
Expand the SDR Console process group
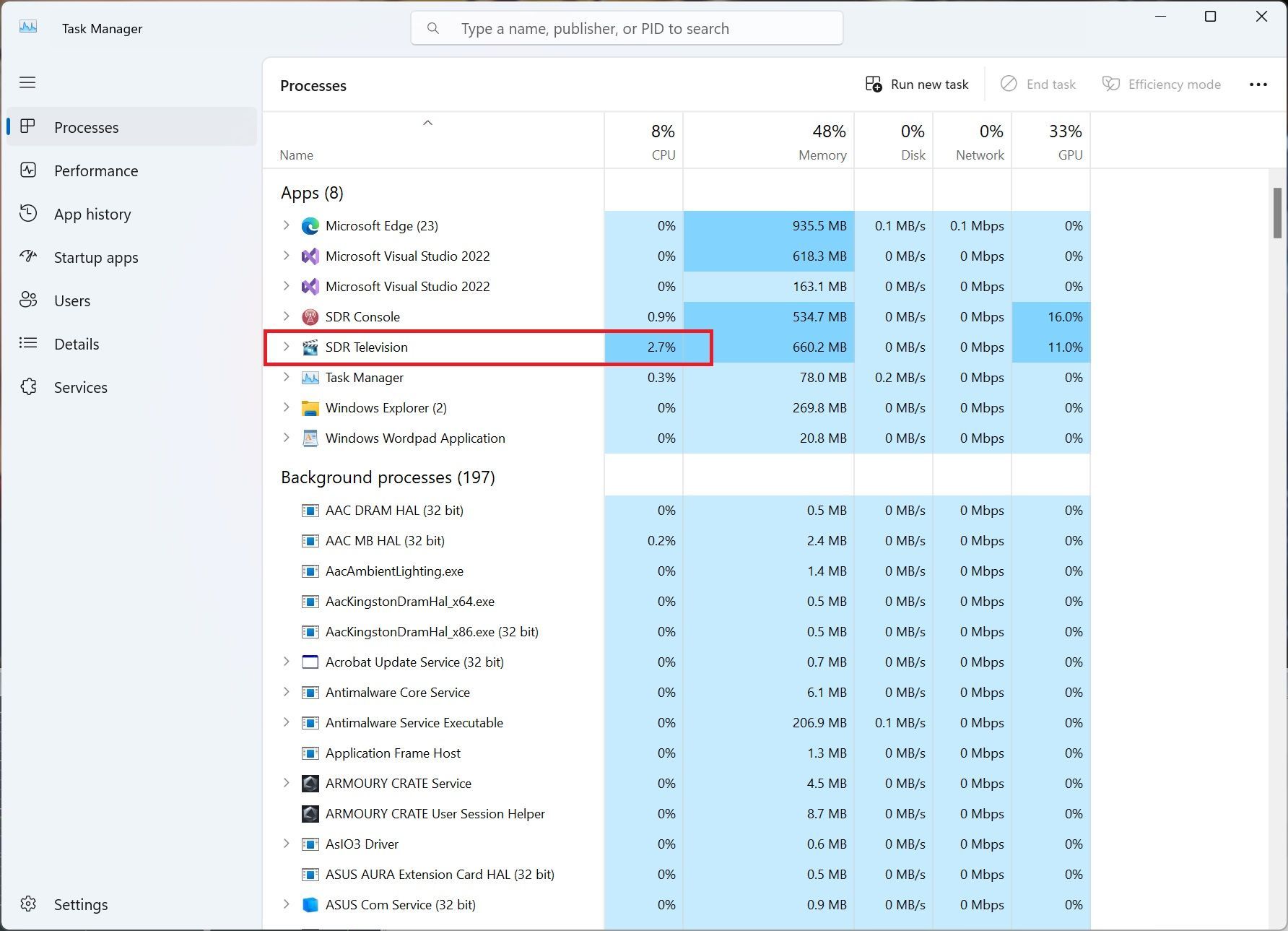[x=286, y=316]
